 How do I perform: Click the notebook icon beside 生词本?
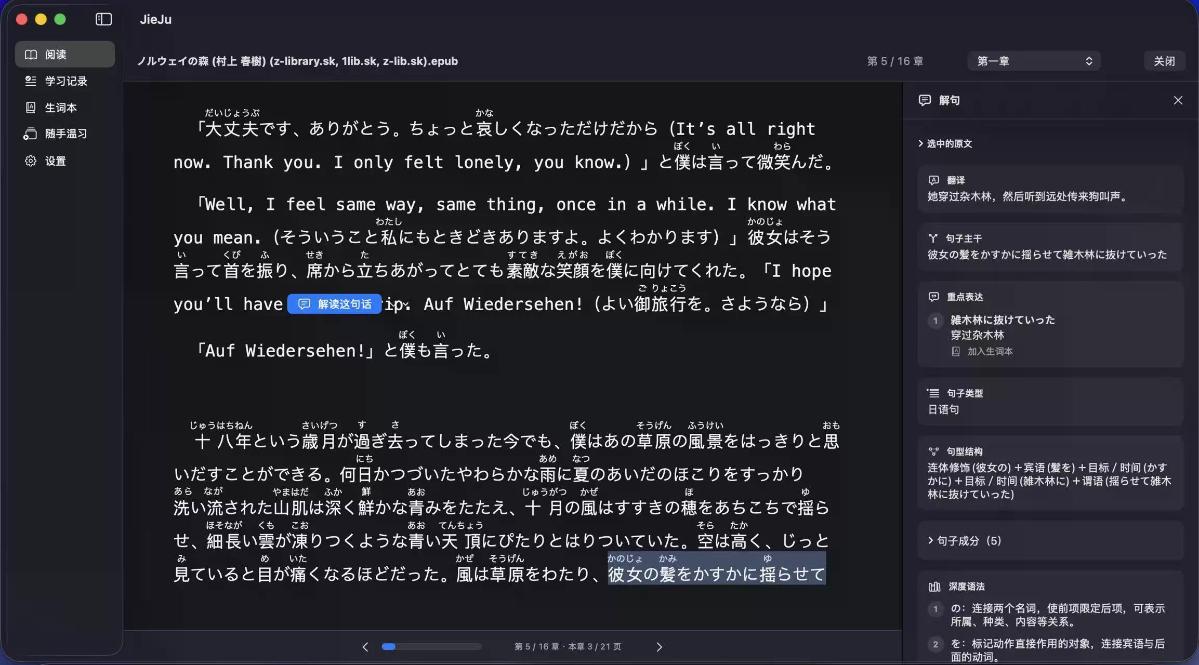pos(31,108)
